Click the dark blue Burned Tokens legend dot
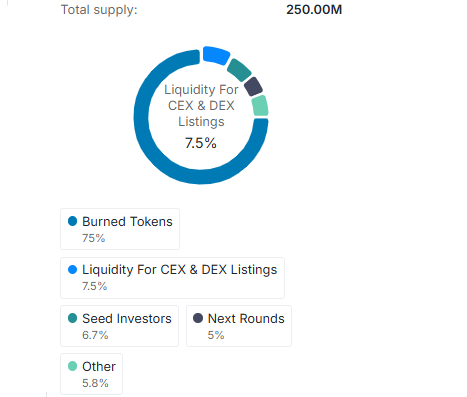 tap(72, 221)
